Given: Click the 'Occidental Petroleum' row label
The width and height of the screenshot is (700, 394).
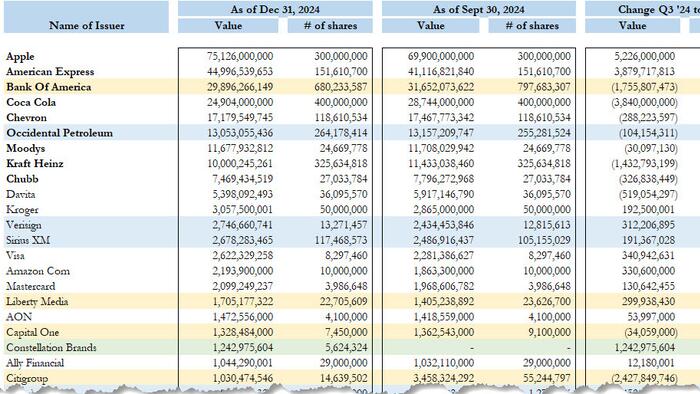Looking at the screenshot, I should (x=59, y=133).
